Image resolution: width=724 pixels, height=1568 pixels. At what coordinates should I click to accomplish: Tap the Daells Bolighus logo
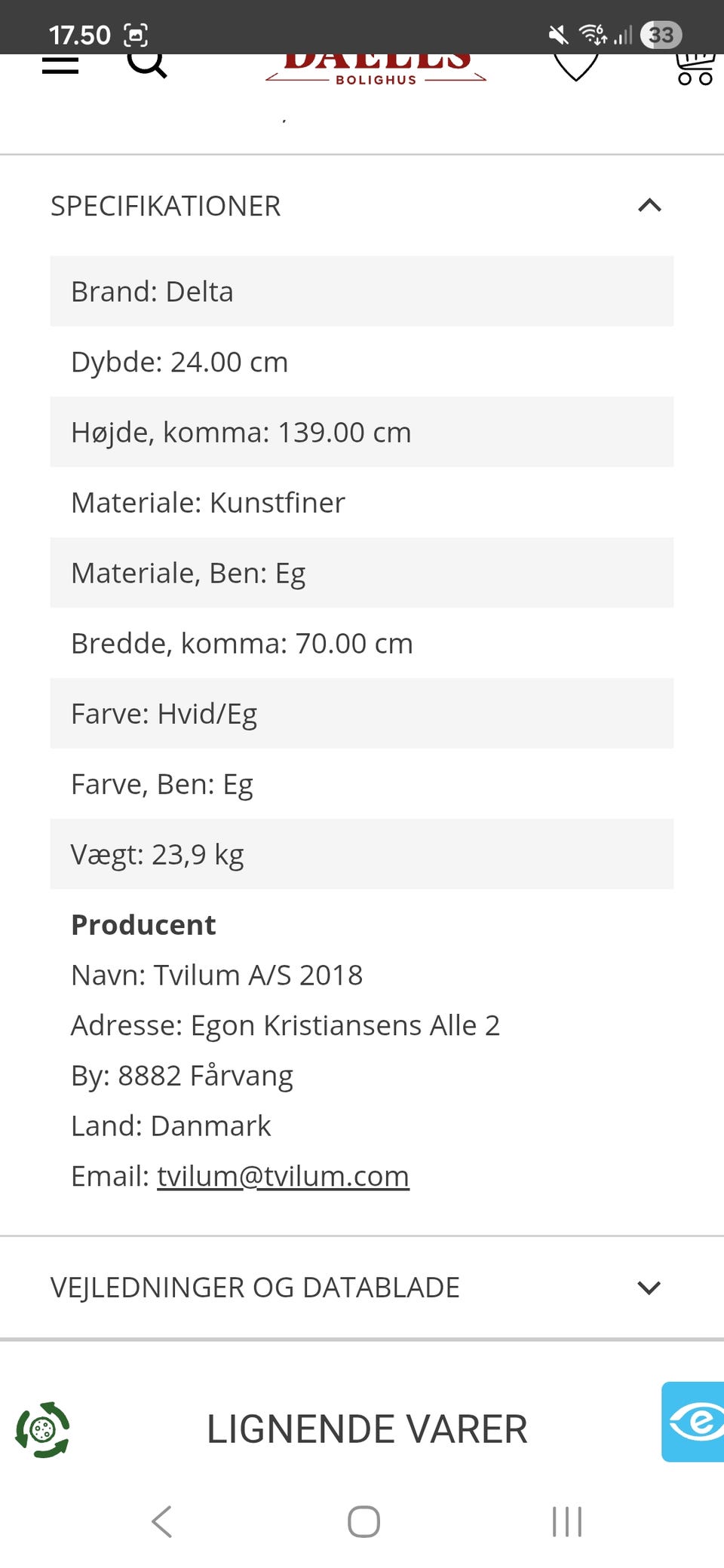pyautogui.click(x=376, y=68)
